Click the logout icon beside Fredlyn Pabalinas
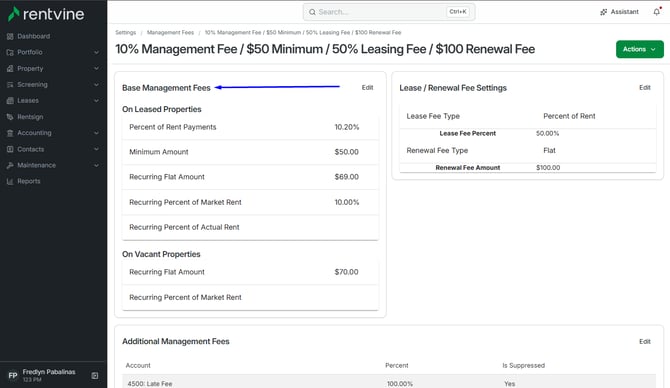 [95, 375]
